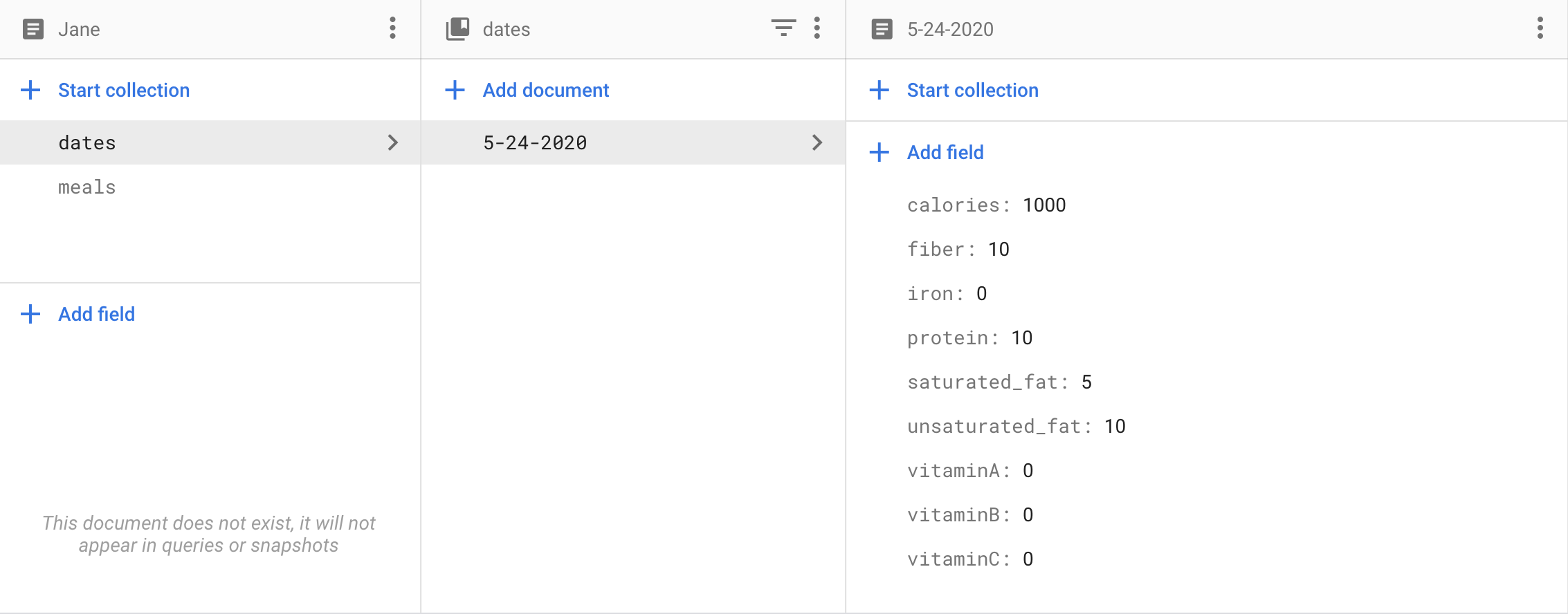Screen dimensions: 1568x614
Task: Expand the 5-24-2020 document row chevron
Action: pos(817,142)
